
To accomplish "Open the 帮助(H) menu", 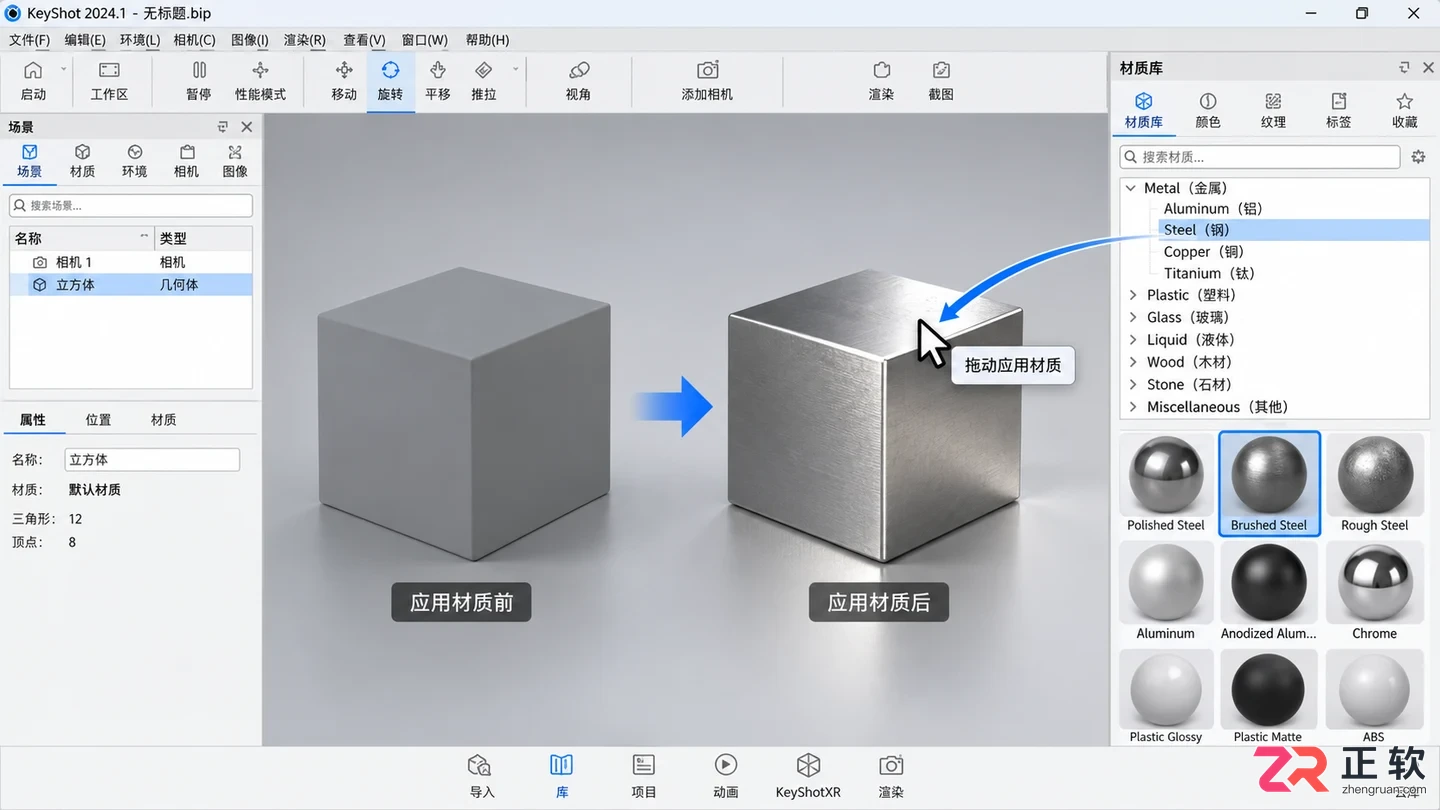I will [488, 40].
